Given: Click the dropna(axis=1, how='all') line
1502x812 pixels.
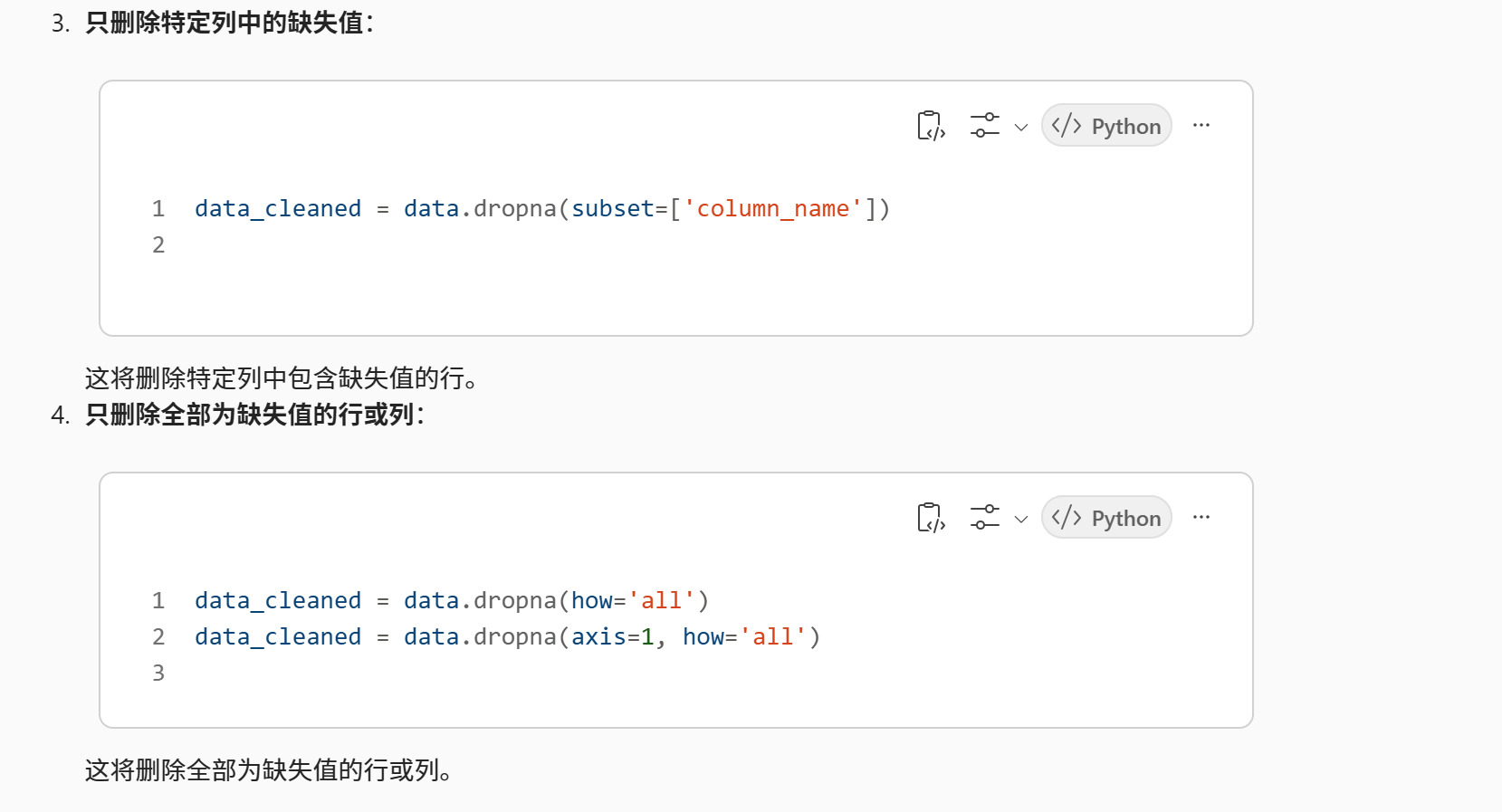Looking at the screenshot, I should [507, 637].
